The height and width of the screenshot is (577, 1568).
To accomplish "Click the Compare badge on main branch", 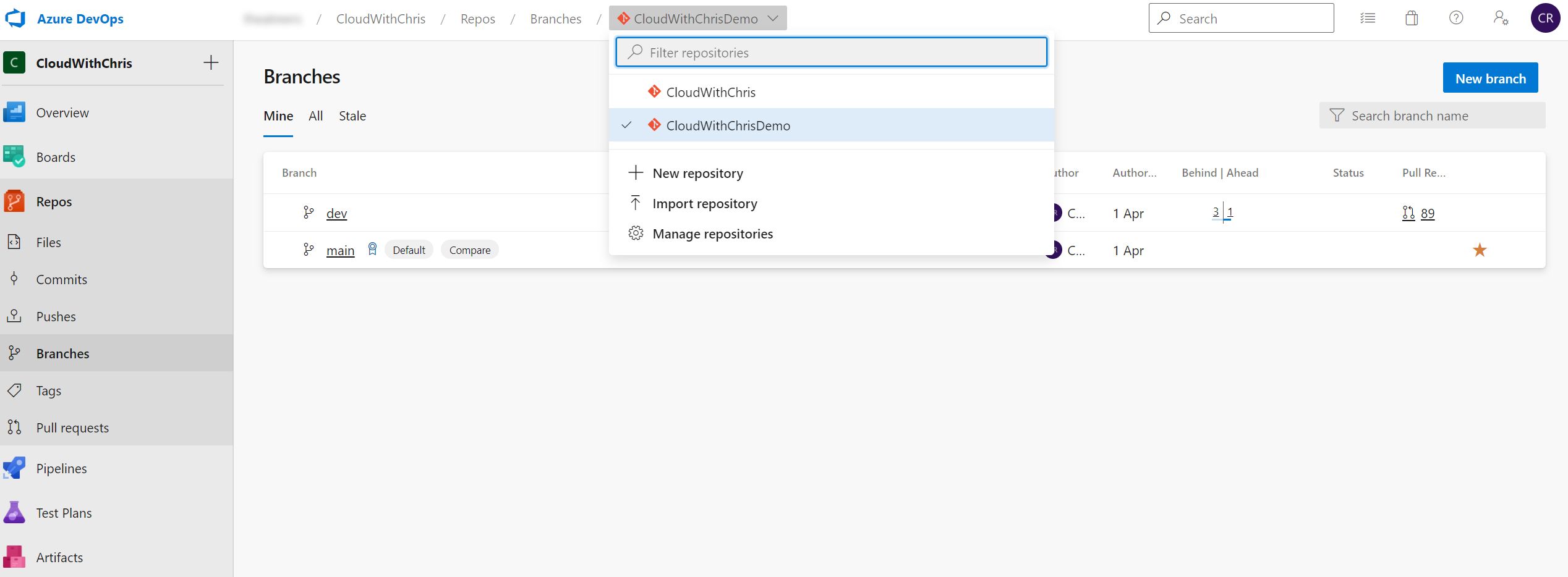I will coord(470,250).
